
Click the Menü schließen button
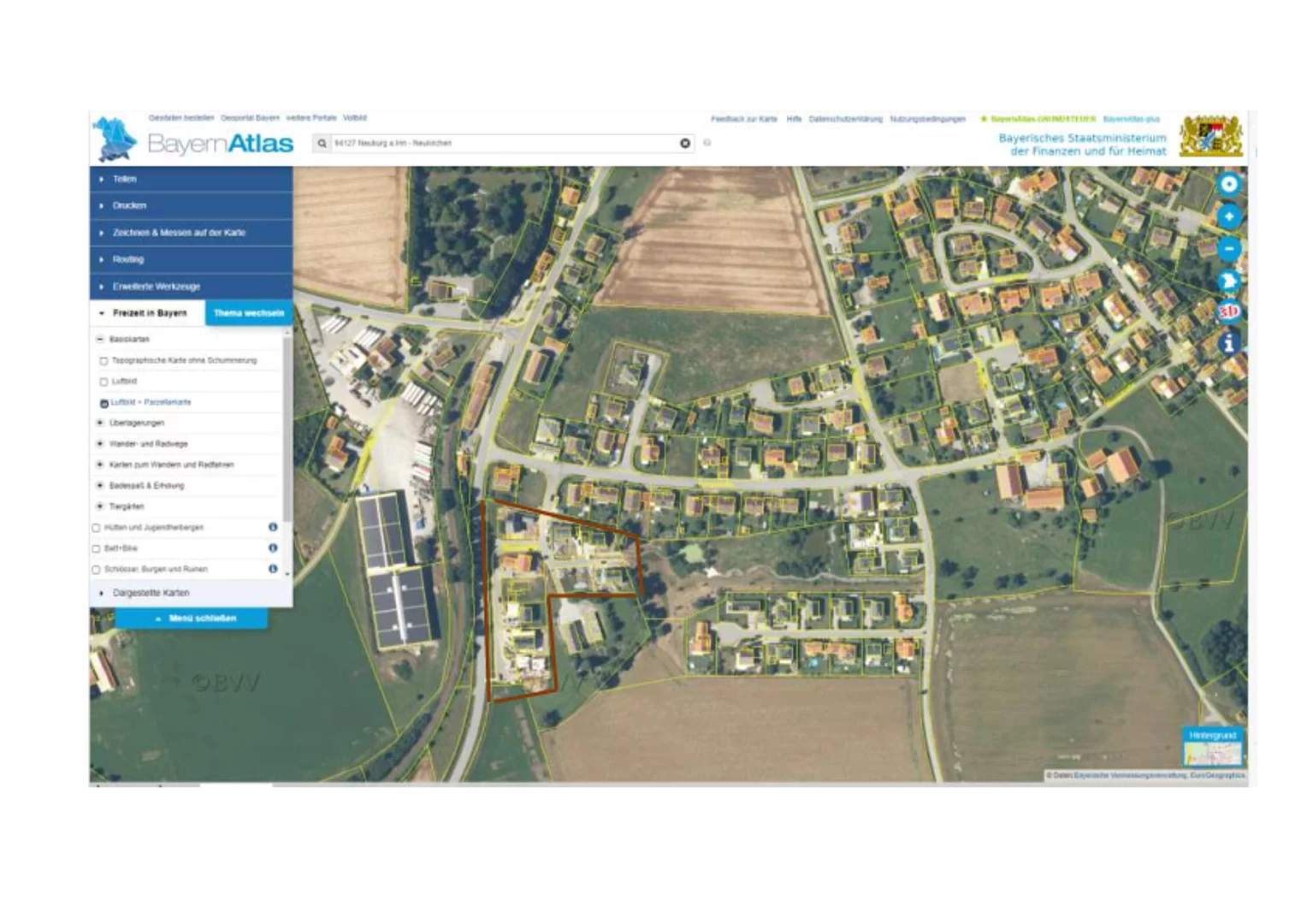[x=192, y=618]
